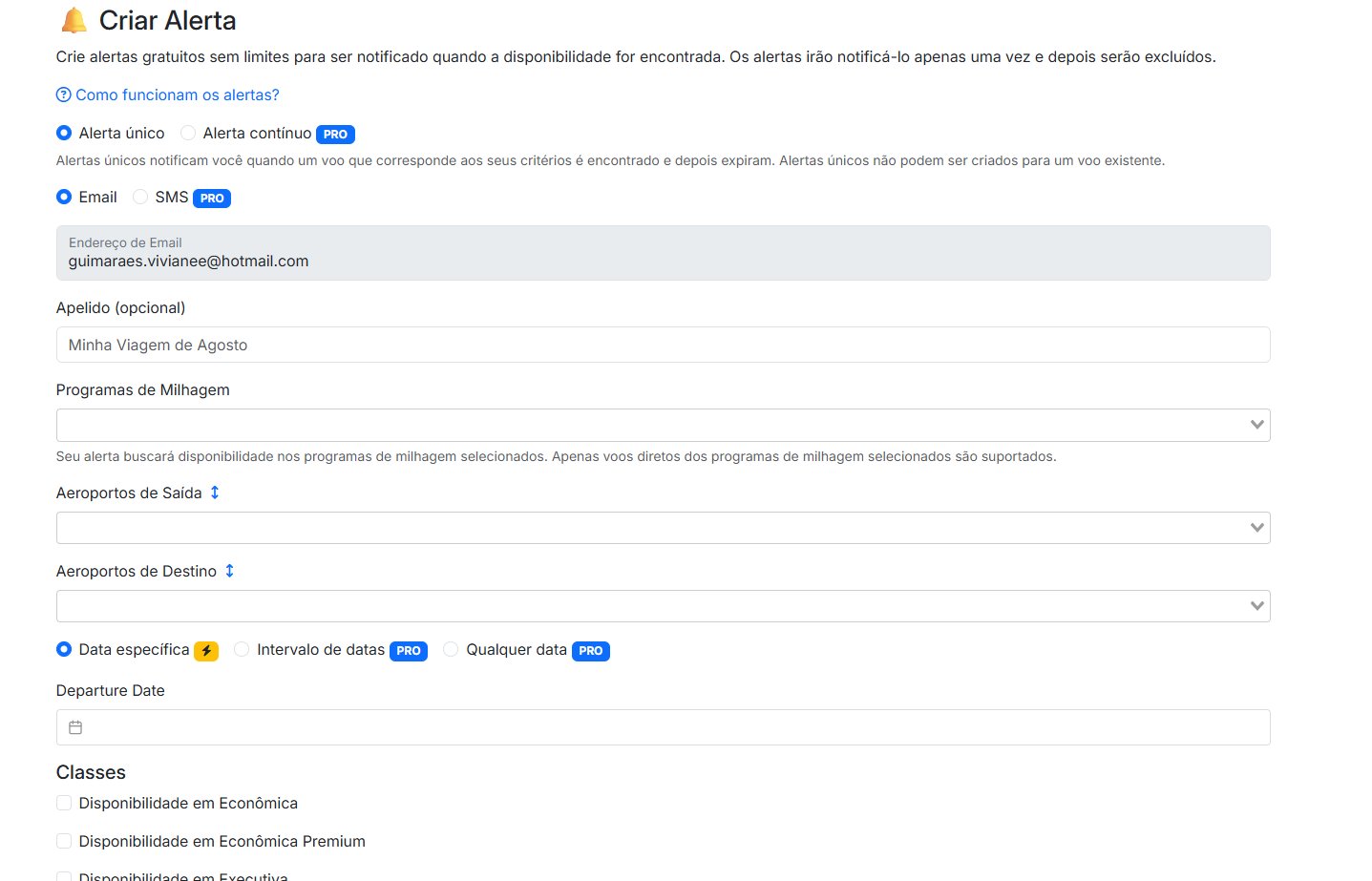The image size is (1372, 881).
Task: Select the Alerta contínuo radio option
Action: point(188,133)
